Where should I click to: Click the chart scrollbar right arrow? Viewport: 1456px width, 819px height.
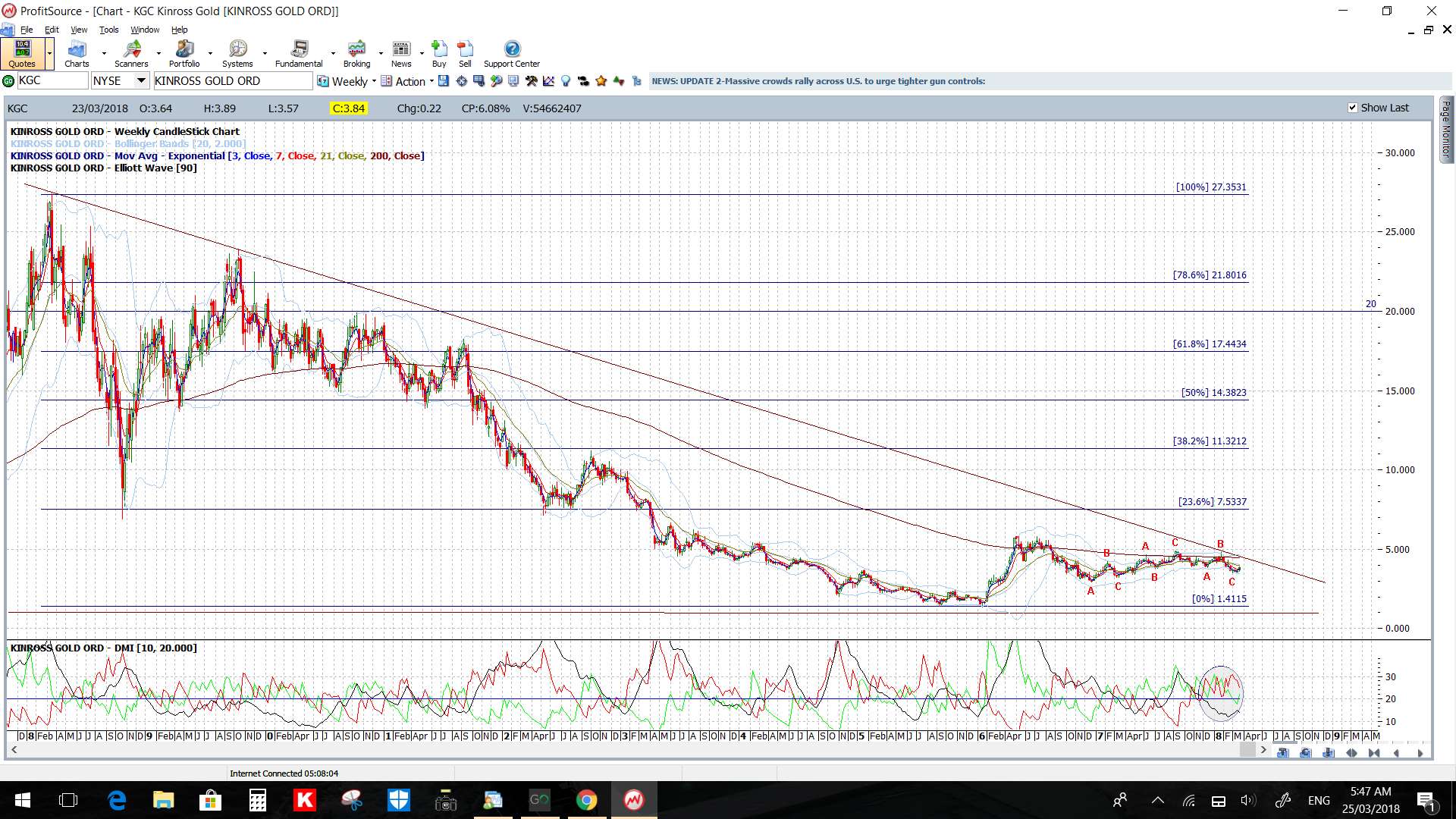[1263, 750]
